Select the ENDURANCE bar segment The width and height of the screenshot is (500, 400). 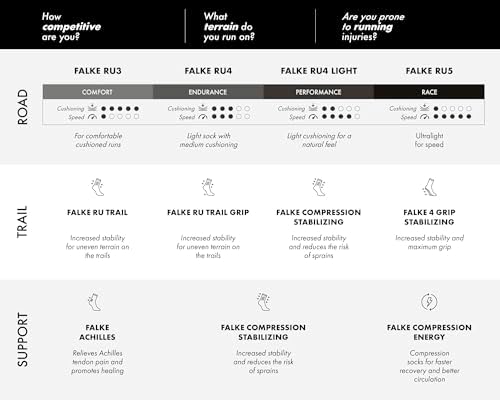tap(208, 92)
